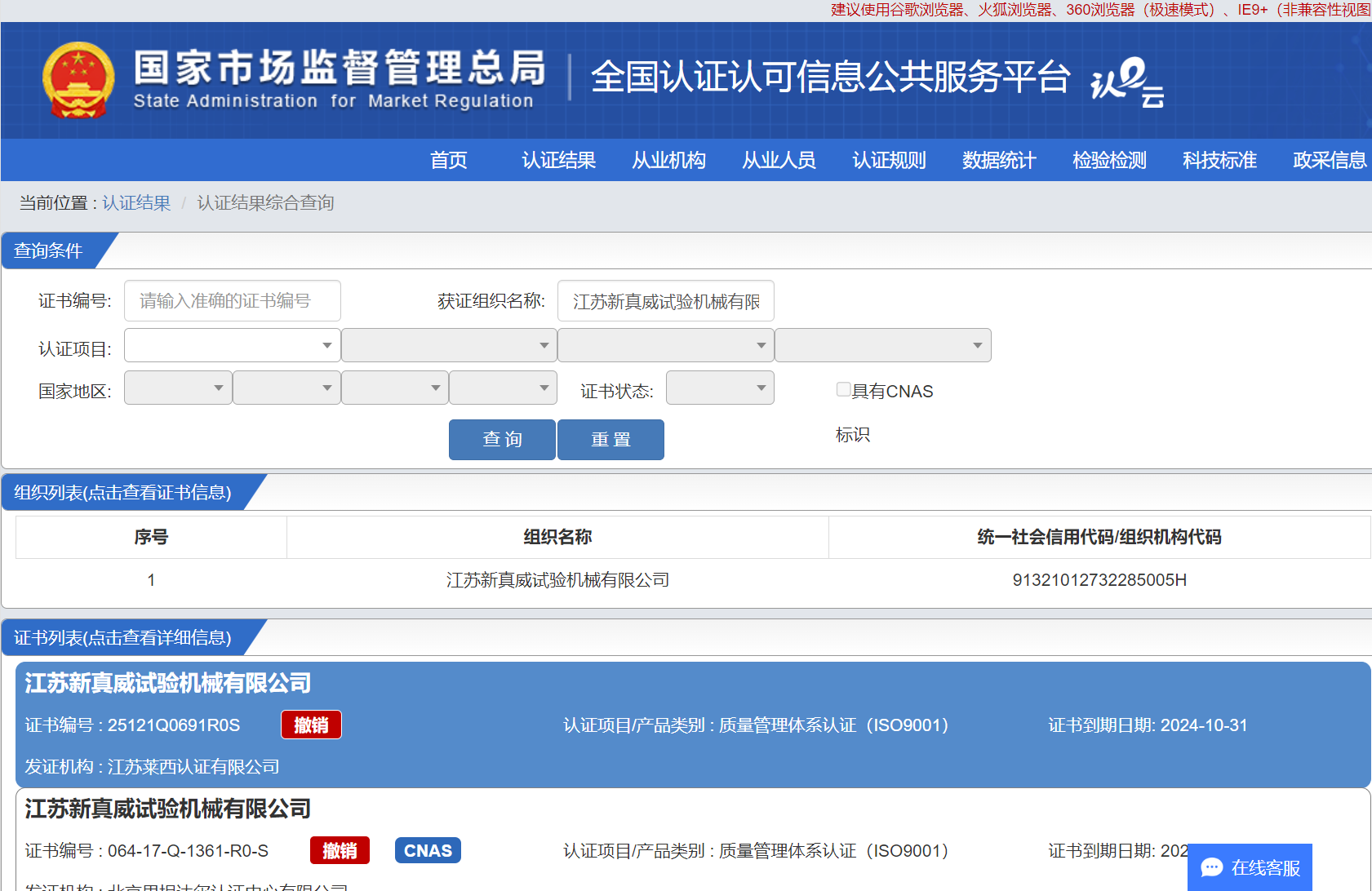
Task: Select organization row 江苏新真威试验机械有限公司 in table
Action: 693,580
